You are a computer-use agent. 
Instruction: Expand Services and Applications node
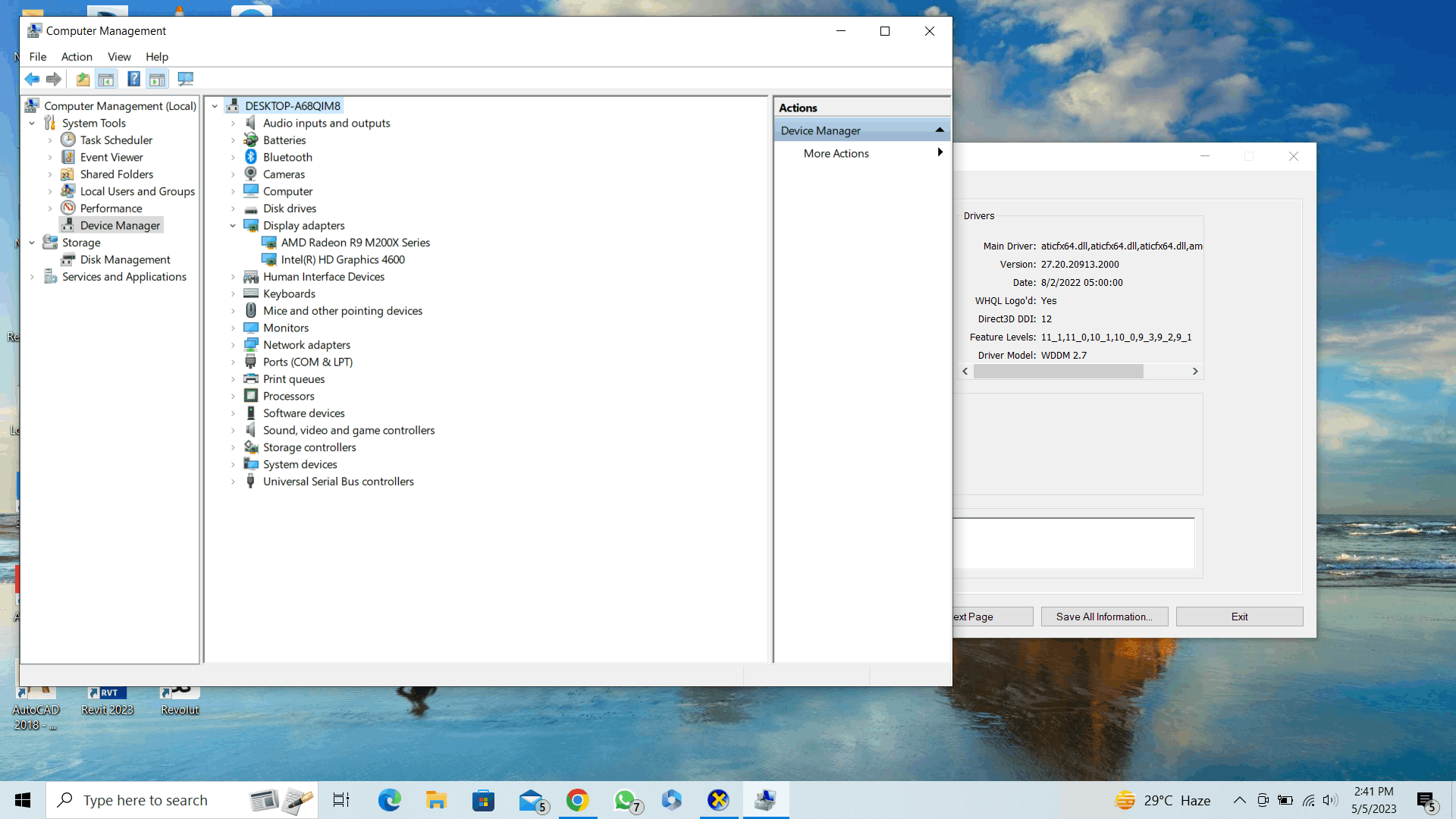32,277
